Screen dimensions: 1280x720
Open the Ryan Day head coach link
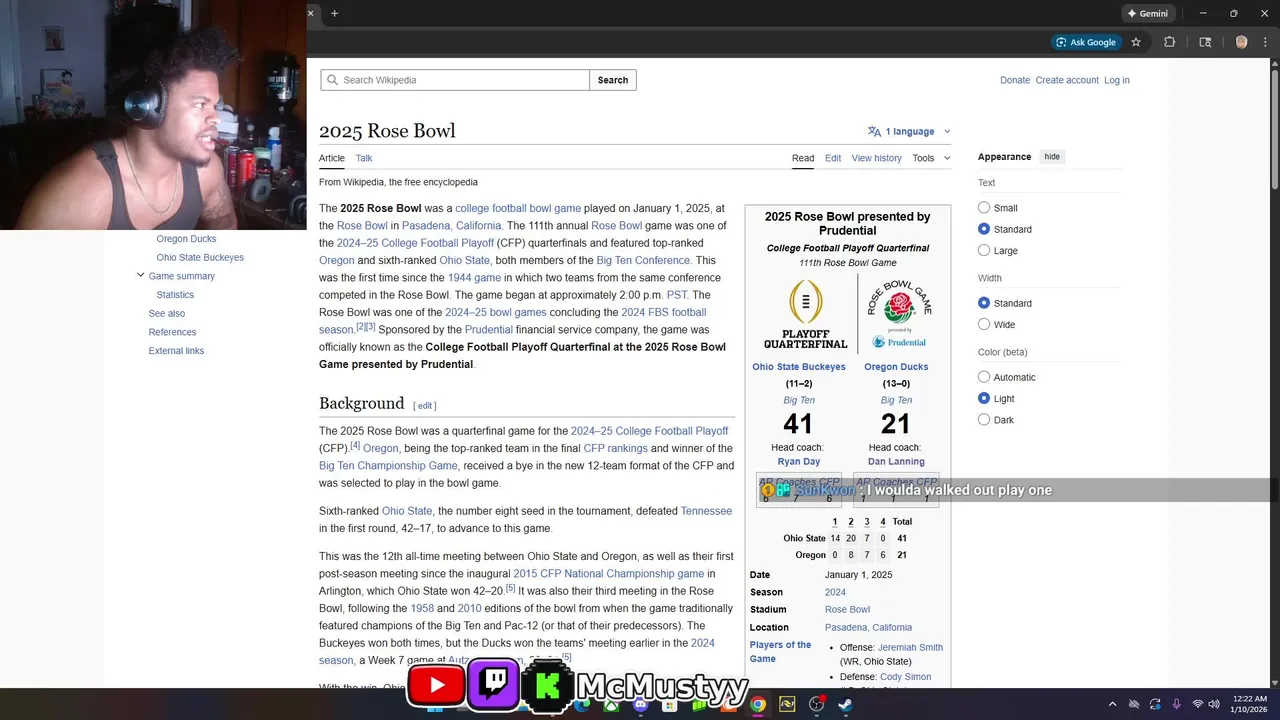coord(799,462)
